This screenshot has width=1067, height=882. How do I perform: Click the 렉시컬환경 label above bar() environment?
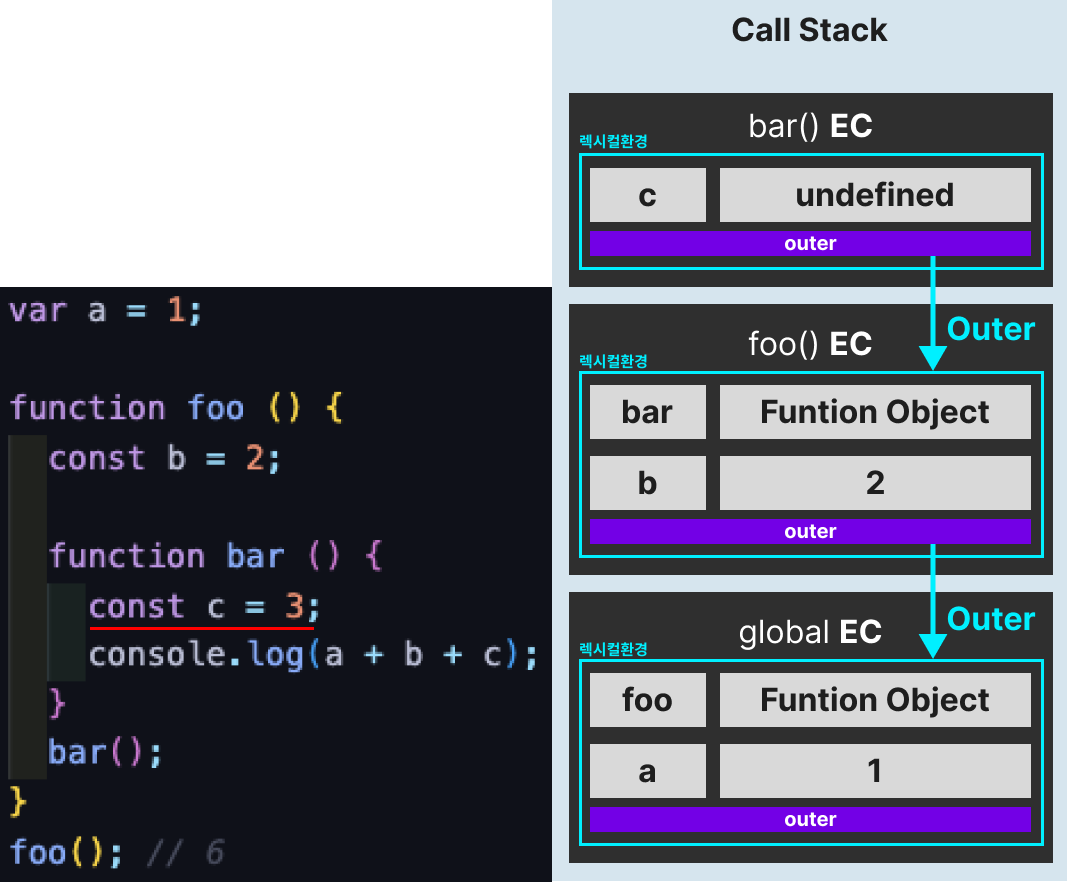tap(613, 142)
